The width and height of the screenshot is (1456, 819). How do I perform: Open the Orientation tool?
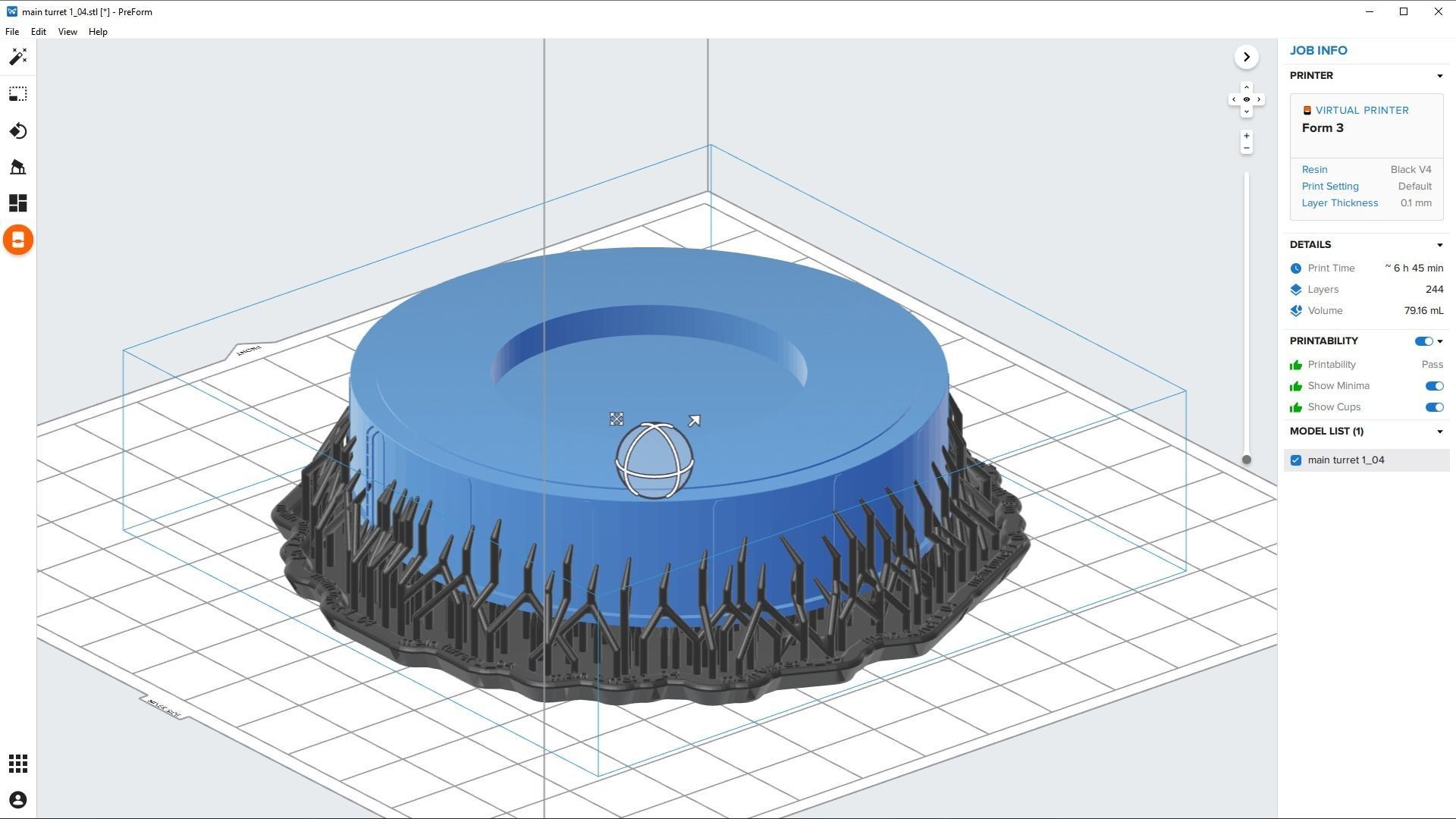[18, 131]
